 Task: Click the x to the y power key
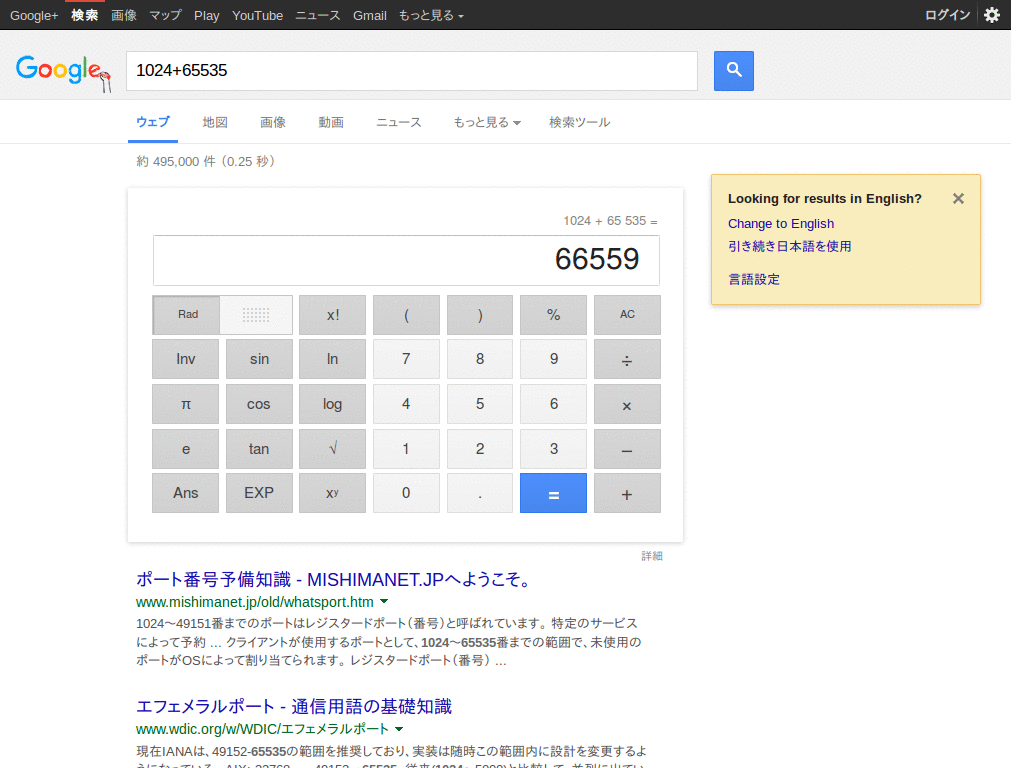click(332, 493)
